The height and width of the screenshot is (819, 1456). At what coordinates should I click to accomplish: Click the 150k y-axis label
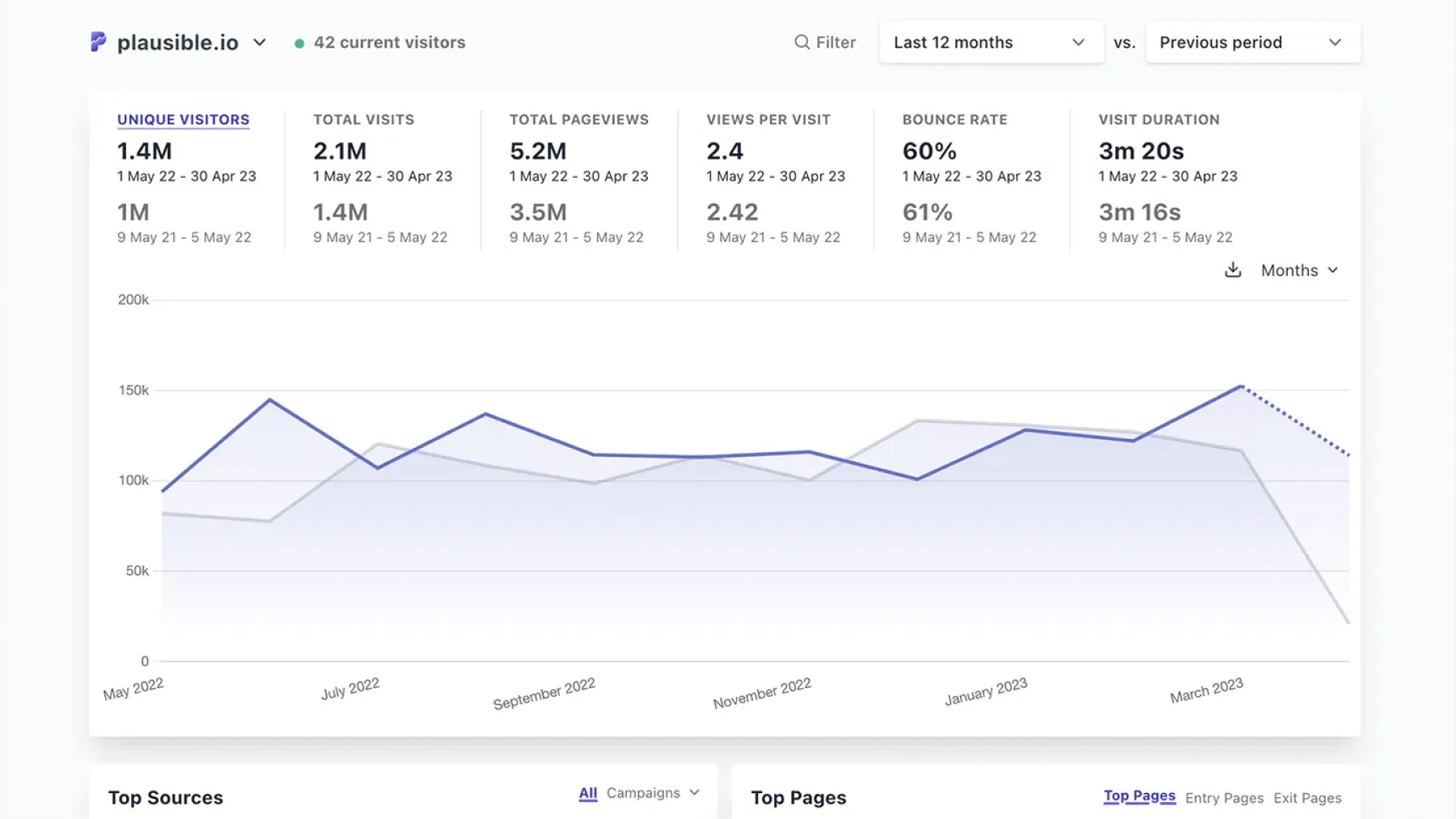(x=133, y=391)
